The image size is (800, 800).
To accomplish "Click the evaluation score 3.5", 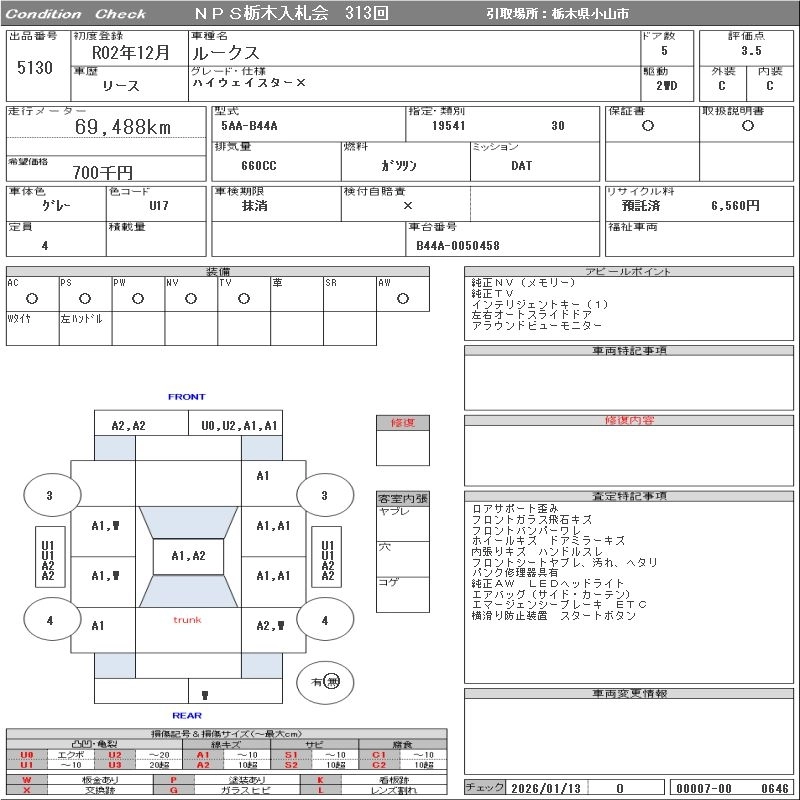I will point(752,51).
